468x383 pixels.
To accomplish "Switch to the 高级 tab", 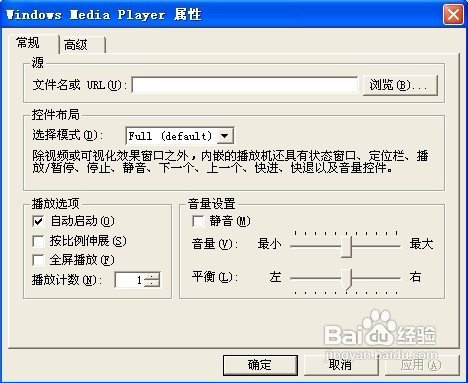I will click(x=83, y=44).
